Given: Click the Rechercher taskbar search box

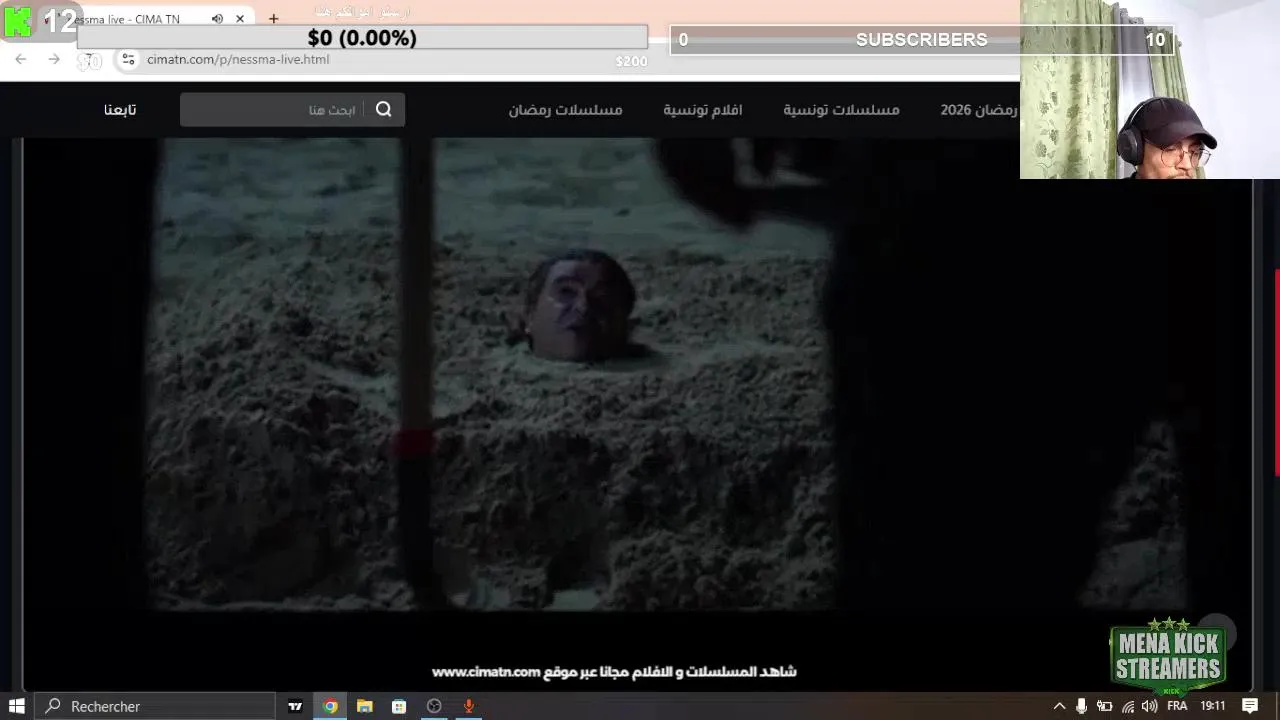Looking at the screenshot, I should point(155,706).
